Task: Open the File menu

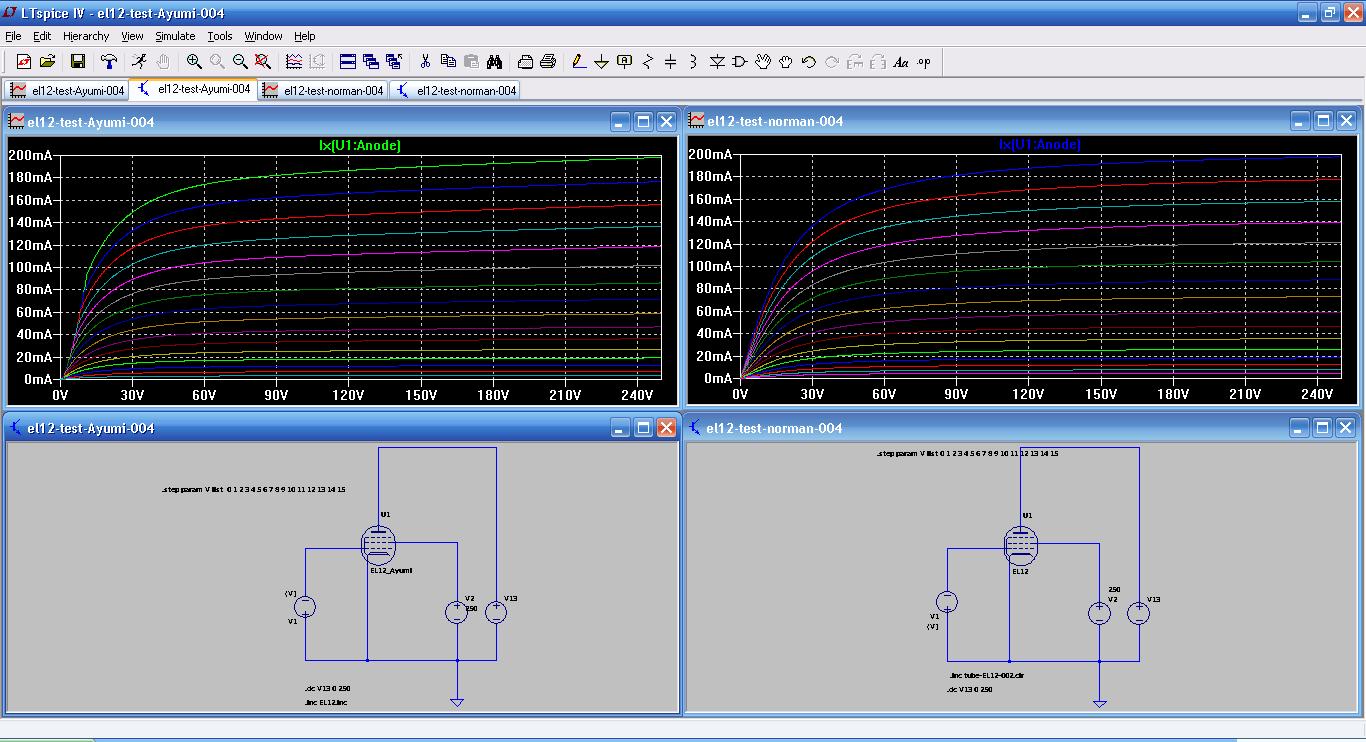Action: click(13, 36)
